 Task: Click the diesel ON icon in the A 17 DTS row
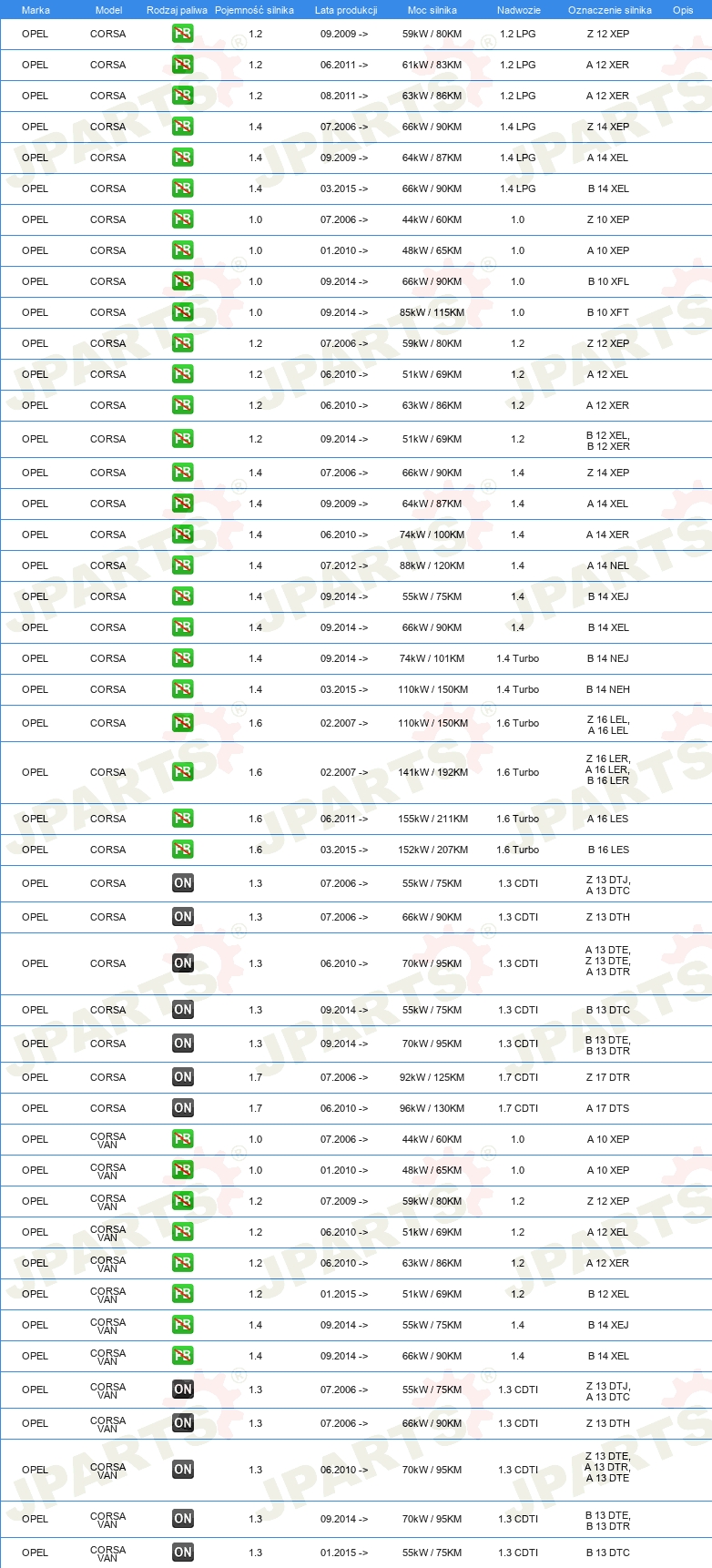pos(182,1108)
